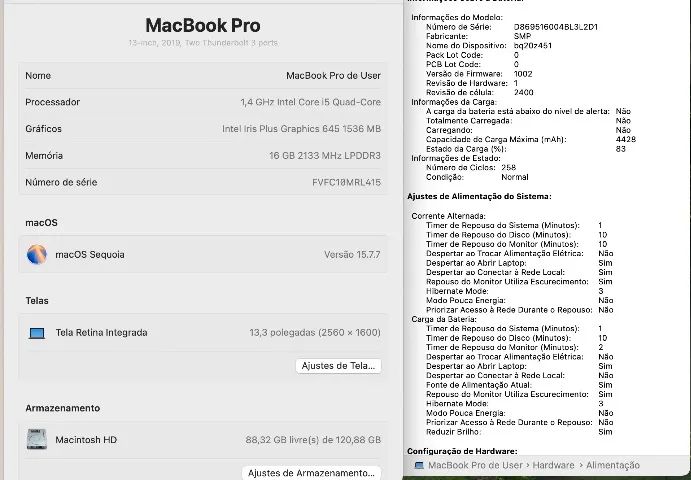Click the Corrente Alternada subsection heading
Image resolution: width=691 pixels, height=480 pixels.
[449, 216]
